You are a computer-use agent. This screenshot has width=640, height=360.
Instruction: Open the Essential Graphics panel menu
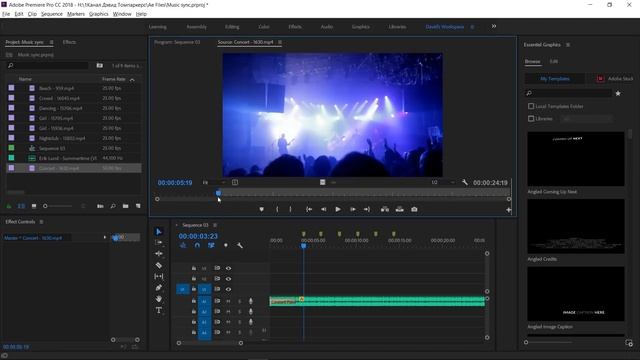(568, 44)
